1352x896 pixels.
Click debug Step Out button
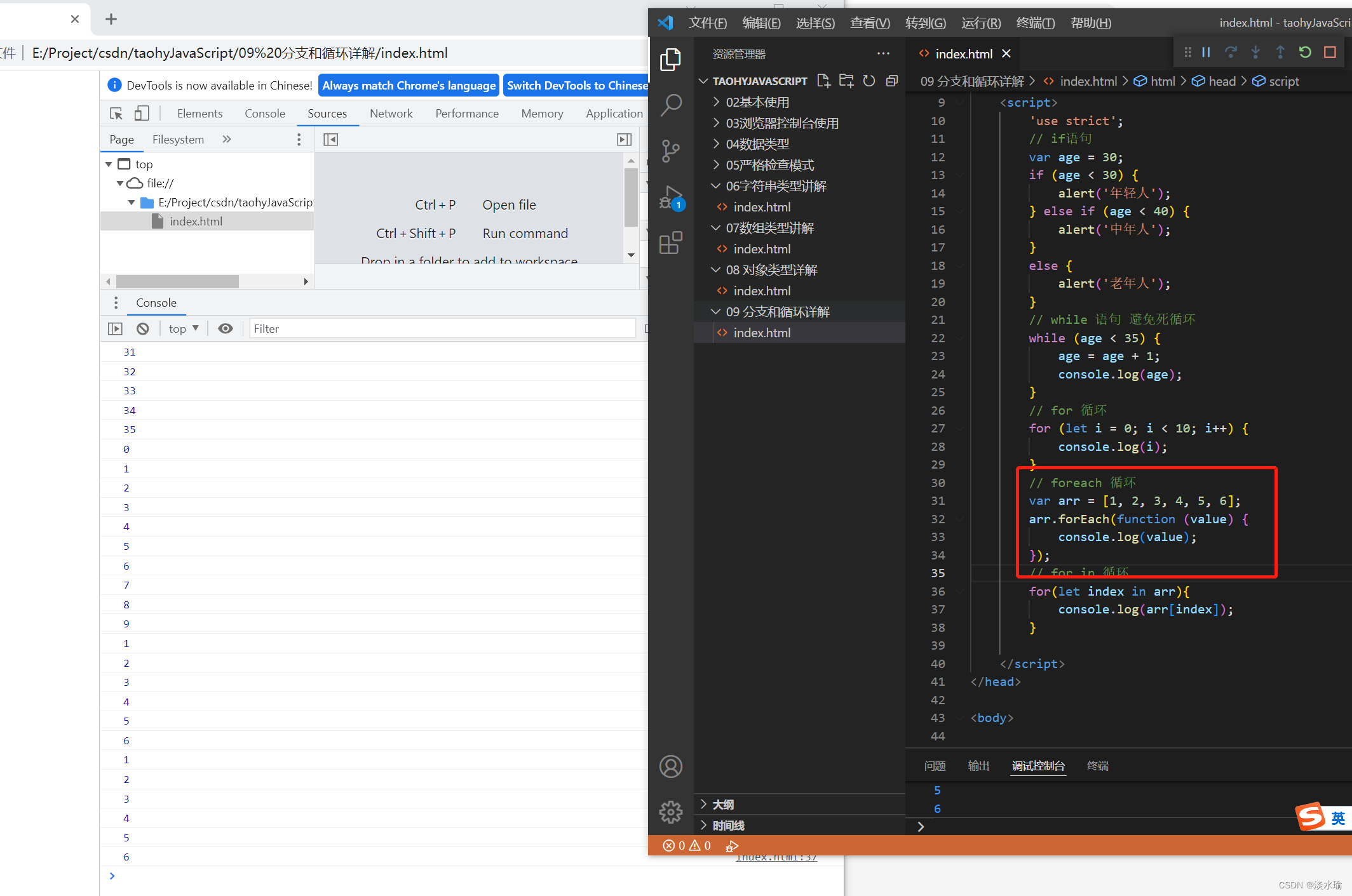[x=1280, y=52]
